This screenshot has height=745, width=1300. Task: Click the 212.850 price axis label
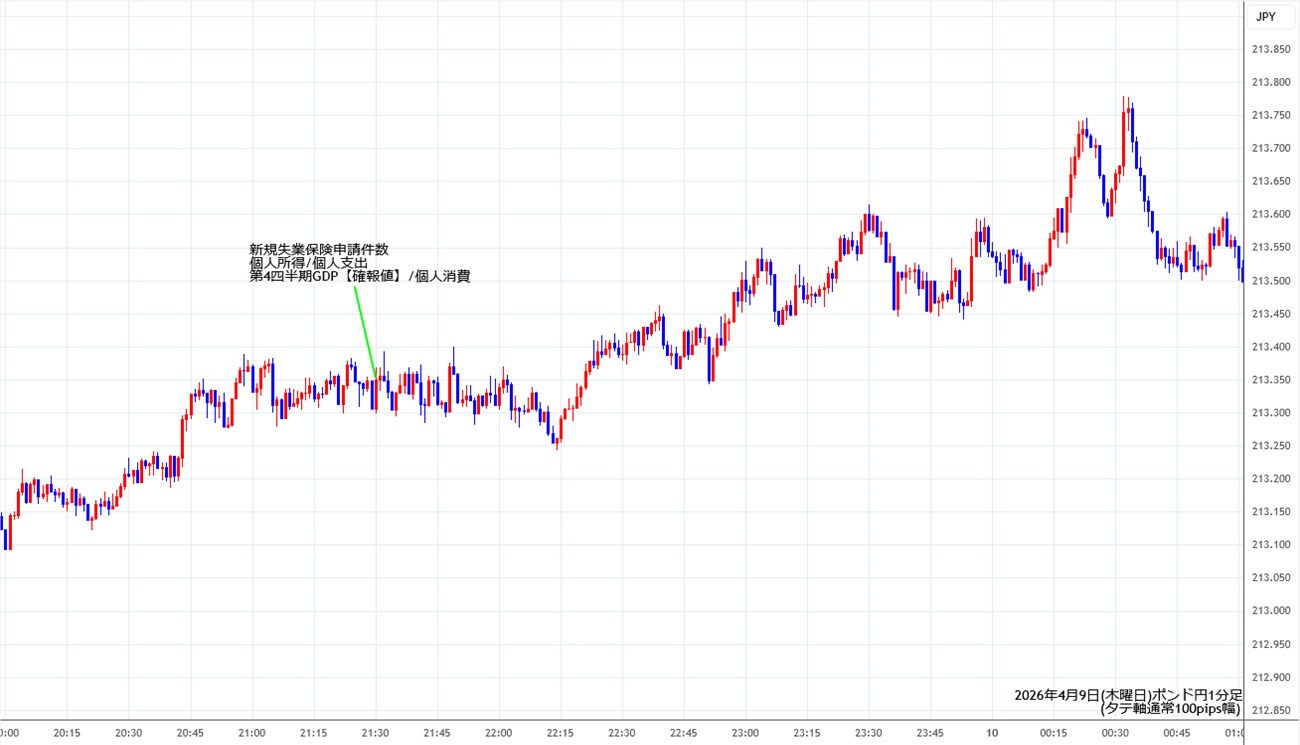pos(1271,710)
